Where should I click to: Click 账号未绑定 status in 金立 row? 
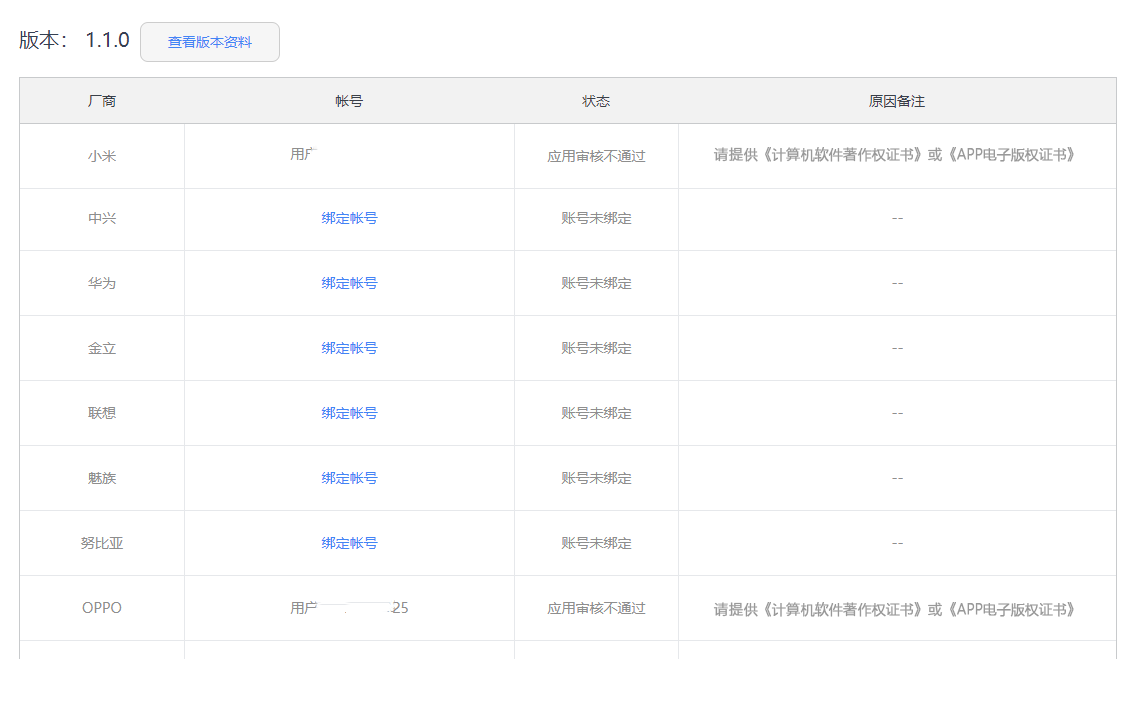(x=596, y=349)
